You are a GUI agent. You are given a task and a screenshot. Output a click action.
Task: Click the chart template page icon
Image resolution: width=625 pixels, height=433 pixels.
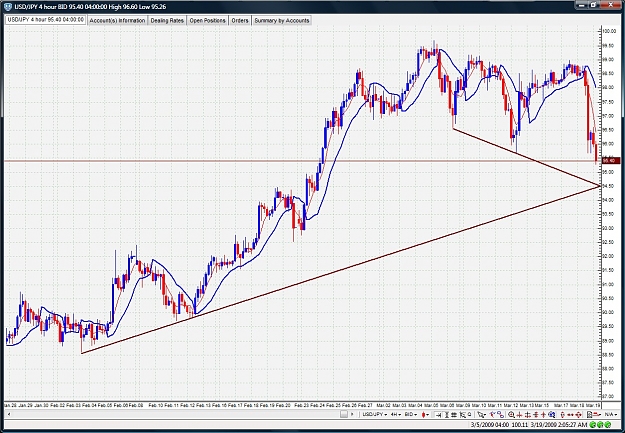tap(590, 415)
